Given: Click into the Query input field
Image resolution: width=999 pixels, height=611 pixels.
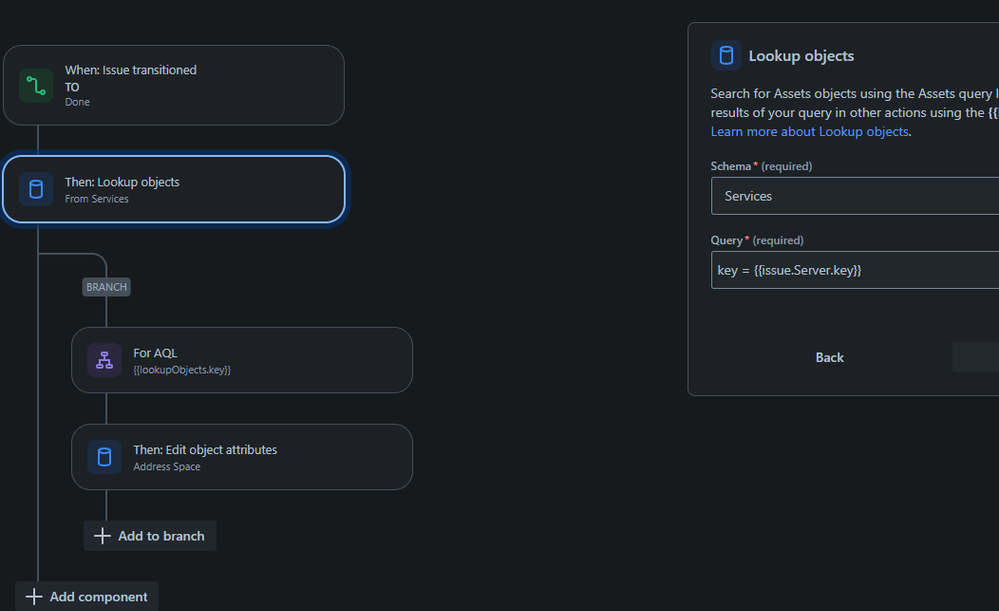Looking at the screenshot, I should 855,270.
